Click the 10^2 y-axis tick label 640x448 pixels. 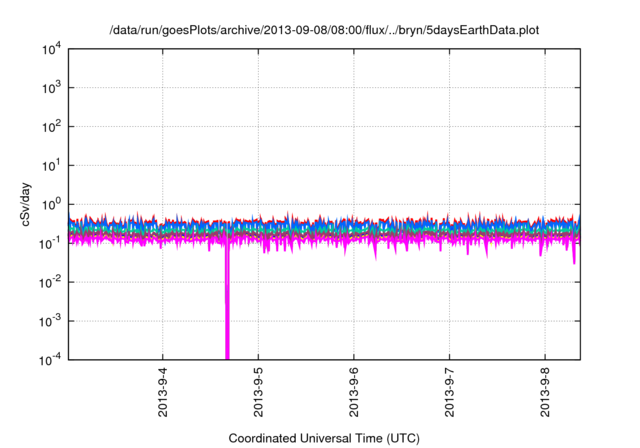(52, 126)
